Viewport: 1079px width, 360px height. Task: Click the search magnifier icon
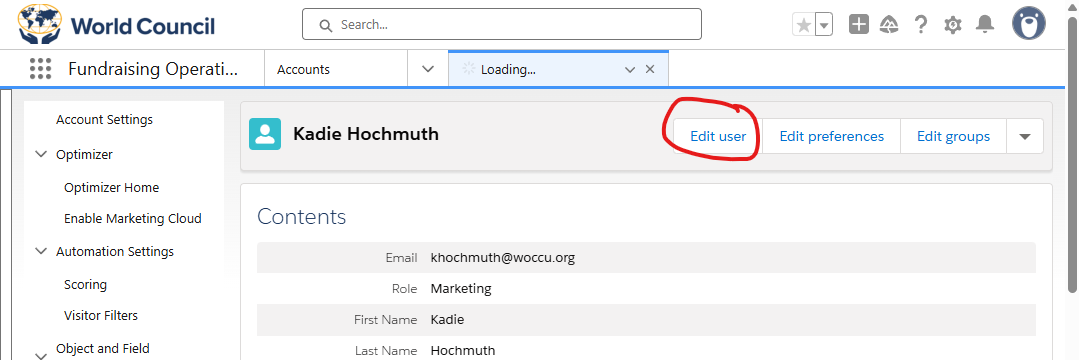[x=325, y=25]
